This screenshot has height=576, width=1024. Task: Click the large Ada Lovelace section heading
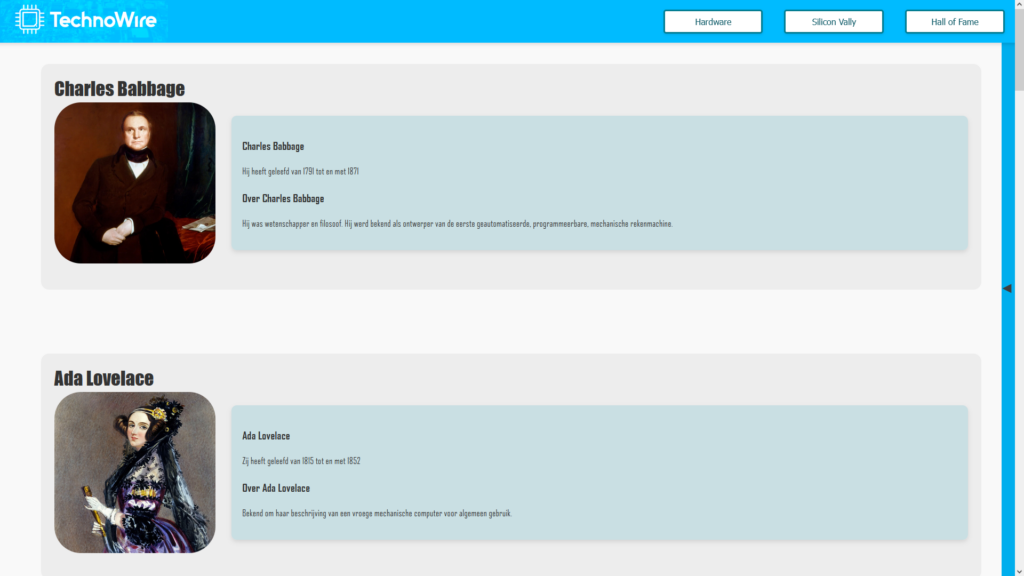pyautogui.click(x=104, y=378)
